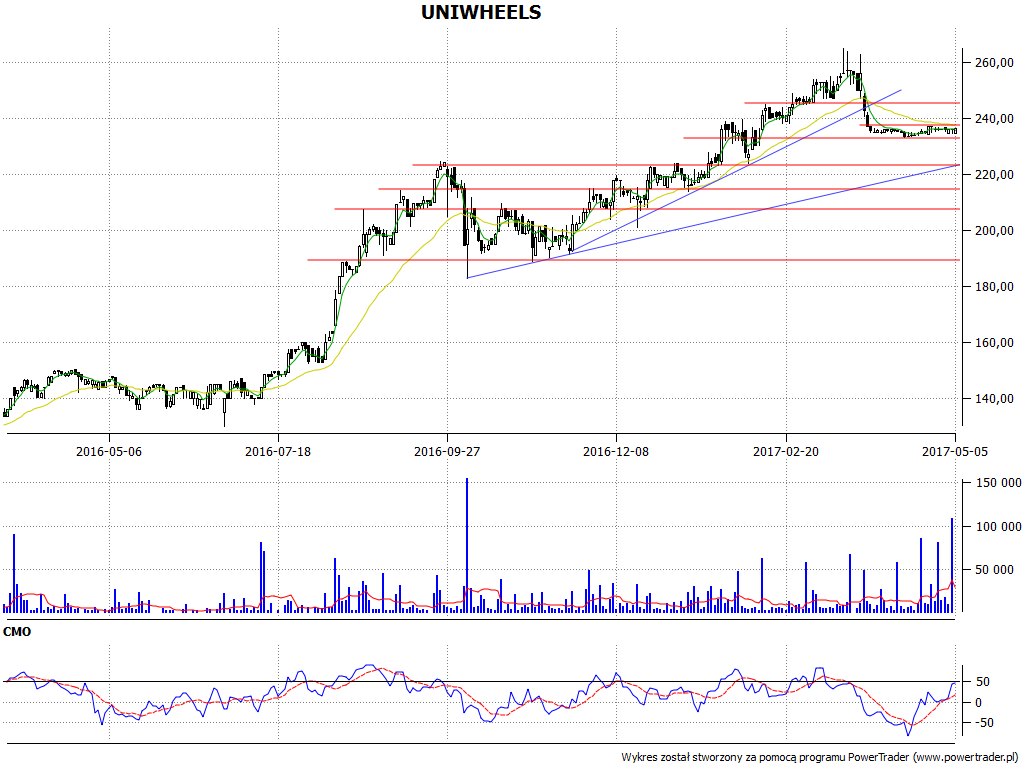Select the 140,00 price axis label
Screen dimensions: 1024x768
point(993,399)
